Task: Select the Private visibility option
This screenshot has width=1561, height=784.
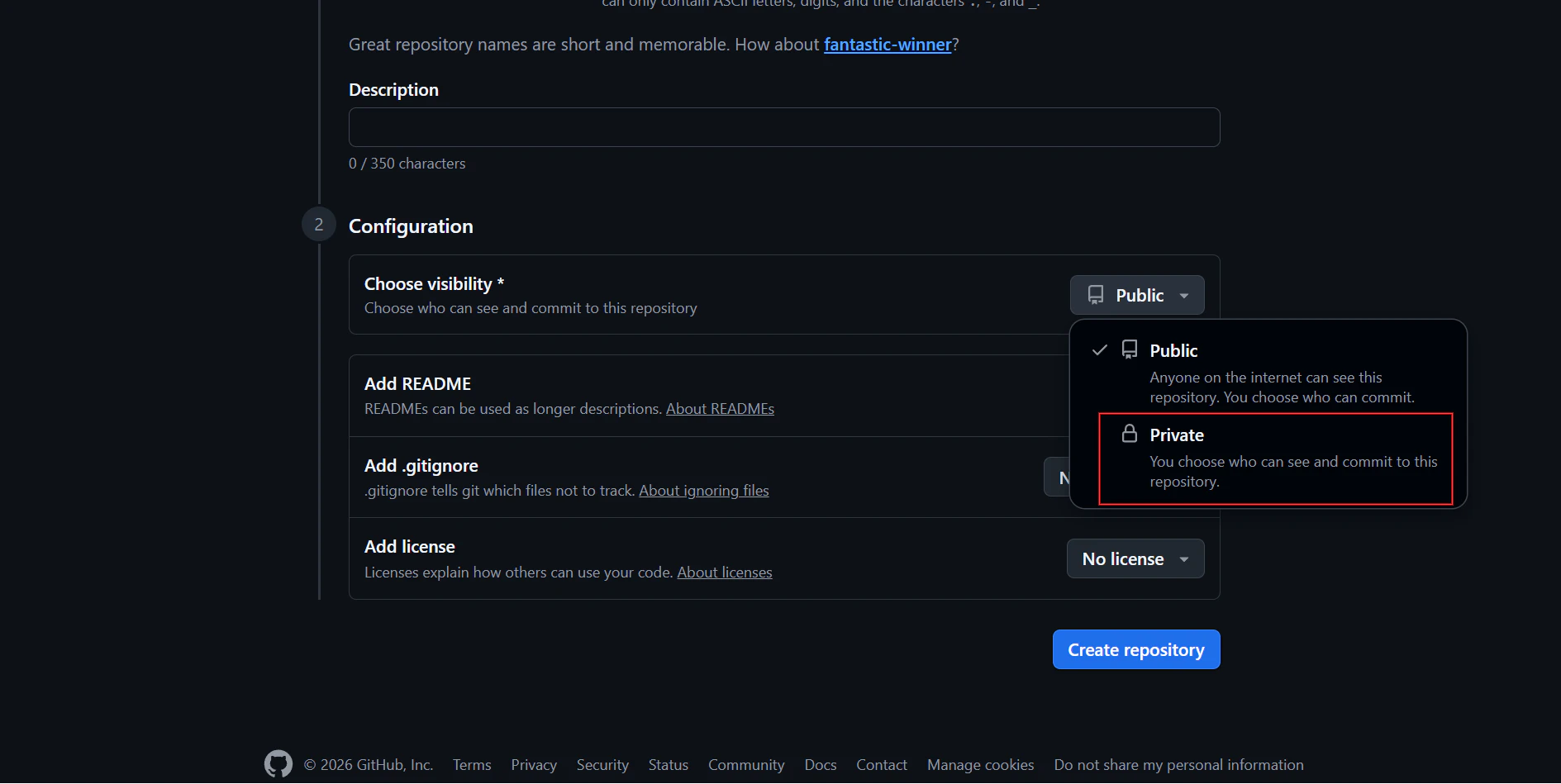Action: [x=1275, y=459]
